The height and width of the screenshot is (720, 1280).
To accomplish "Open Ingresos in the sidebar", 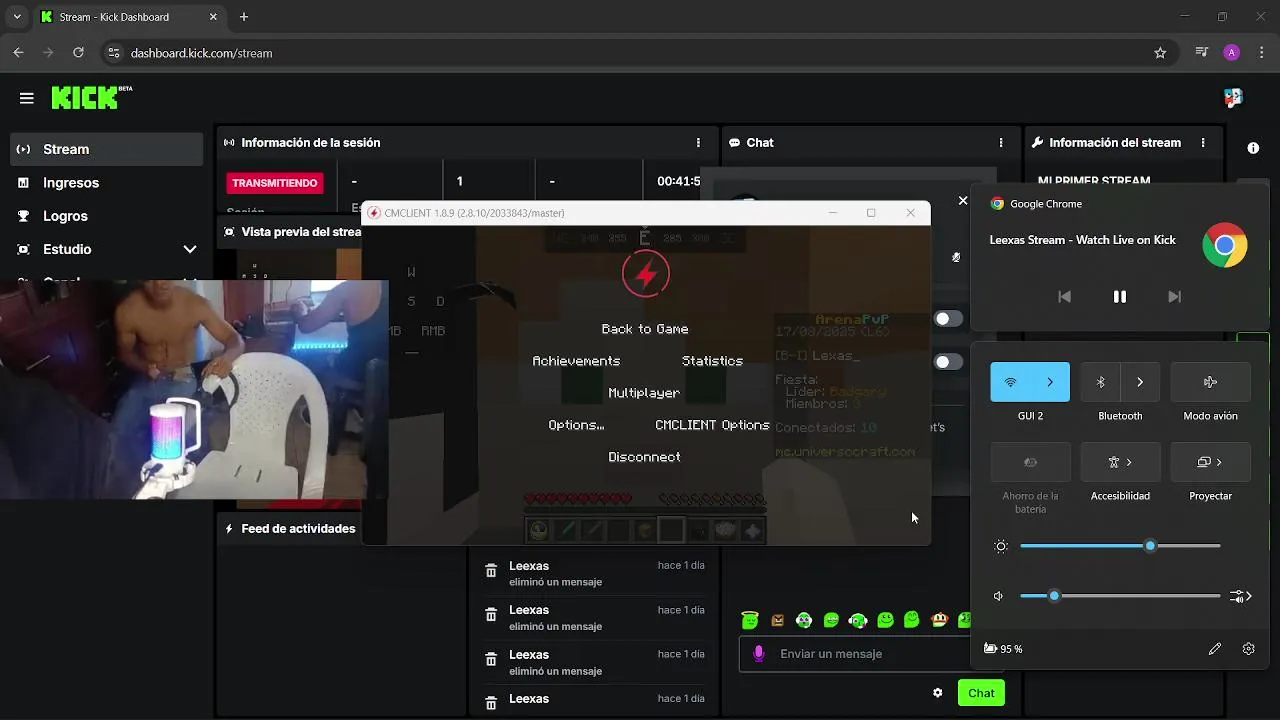I will click(x=106, y=183).
